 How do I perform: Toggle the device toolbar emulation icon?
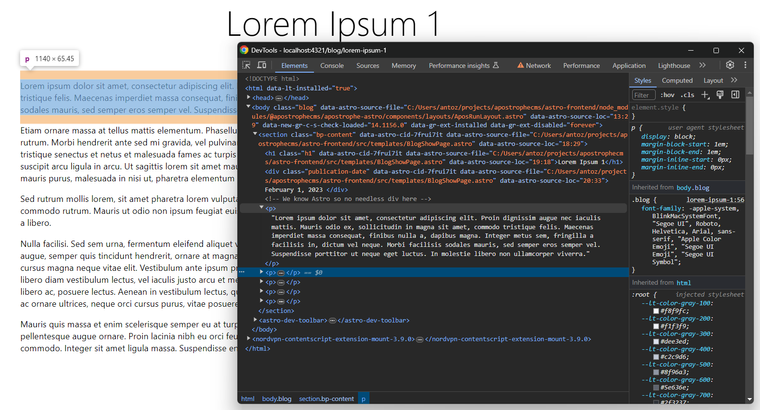pyautogui.click(x=261, y=65)
